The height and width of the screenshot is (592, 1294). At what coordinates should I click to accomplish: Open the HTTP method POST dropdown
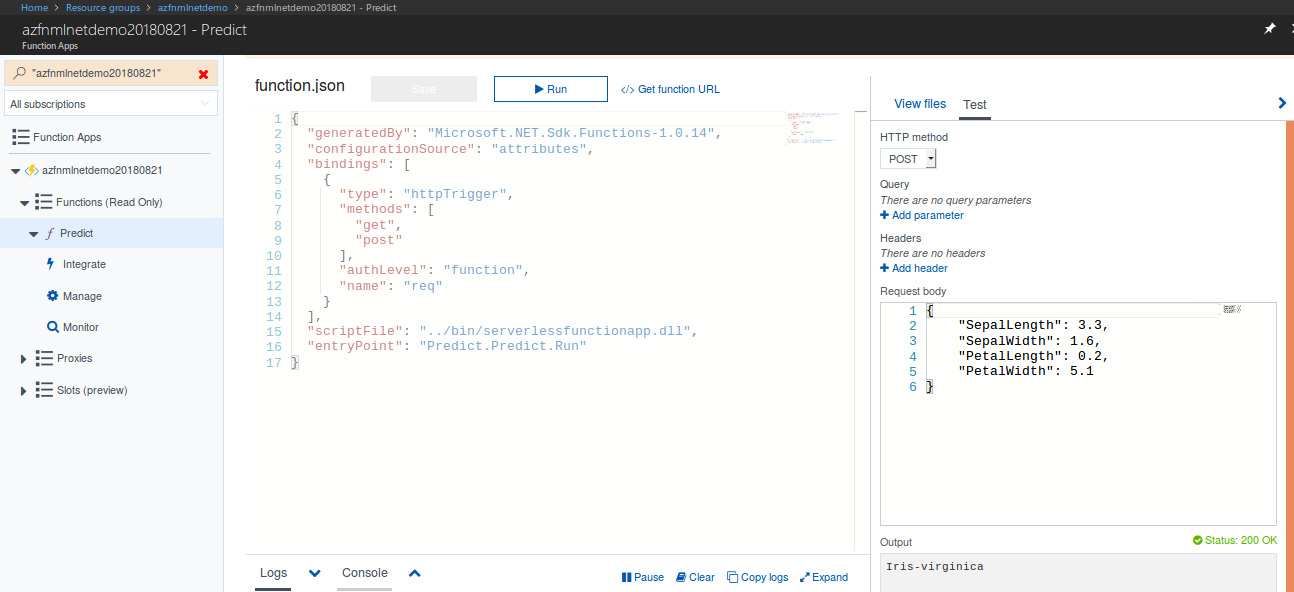(x=908, y=159)
